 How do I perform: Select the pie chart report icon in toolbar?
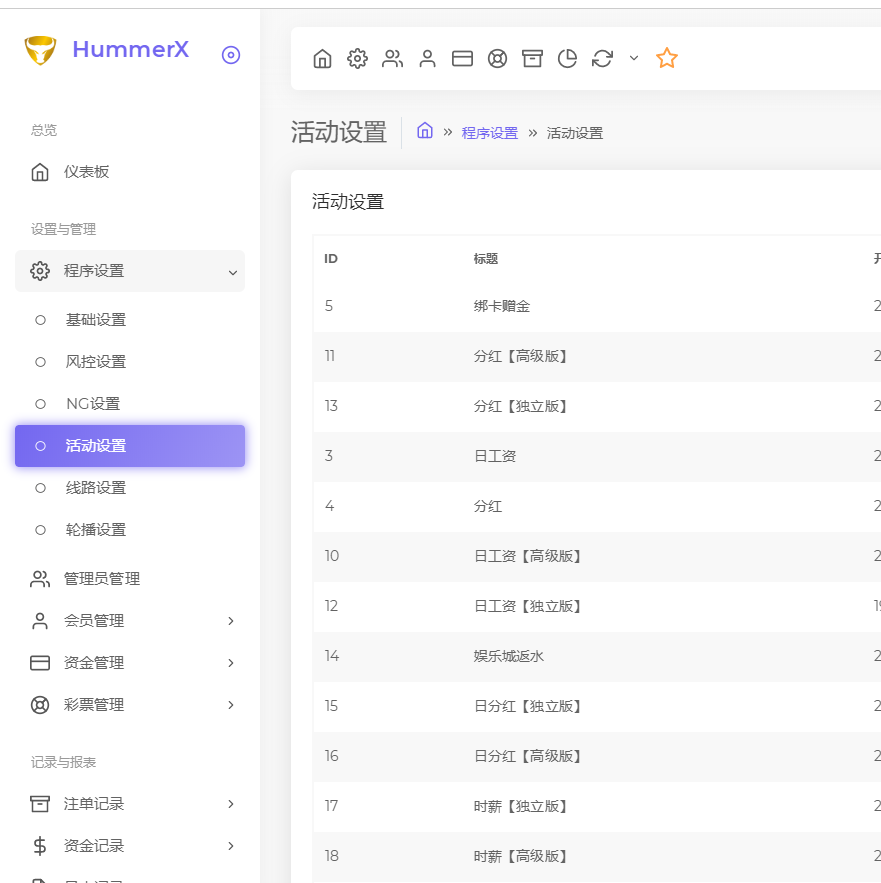567,58
